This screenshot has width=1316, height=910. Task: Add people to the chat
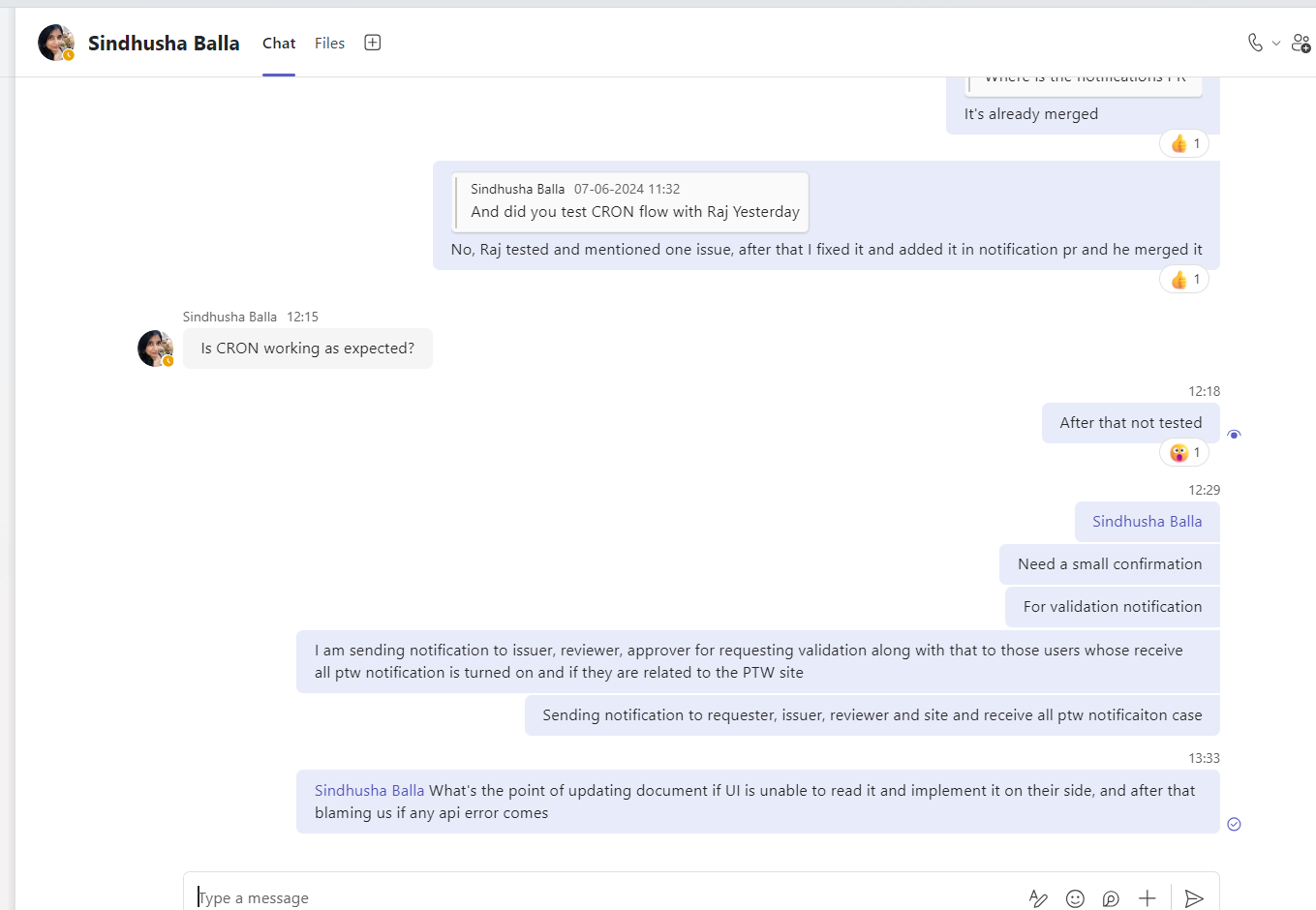pos(1301,43)
